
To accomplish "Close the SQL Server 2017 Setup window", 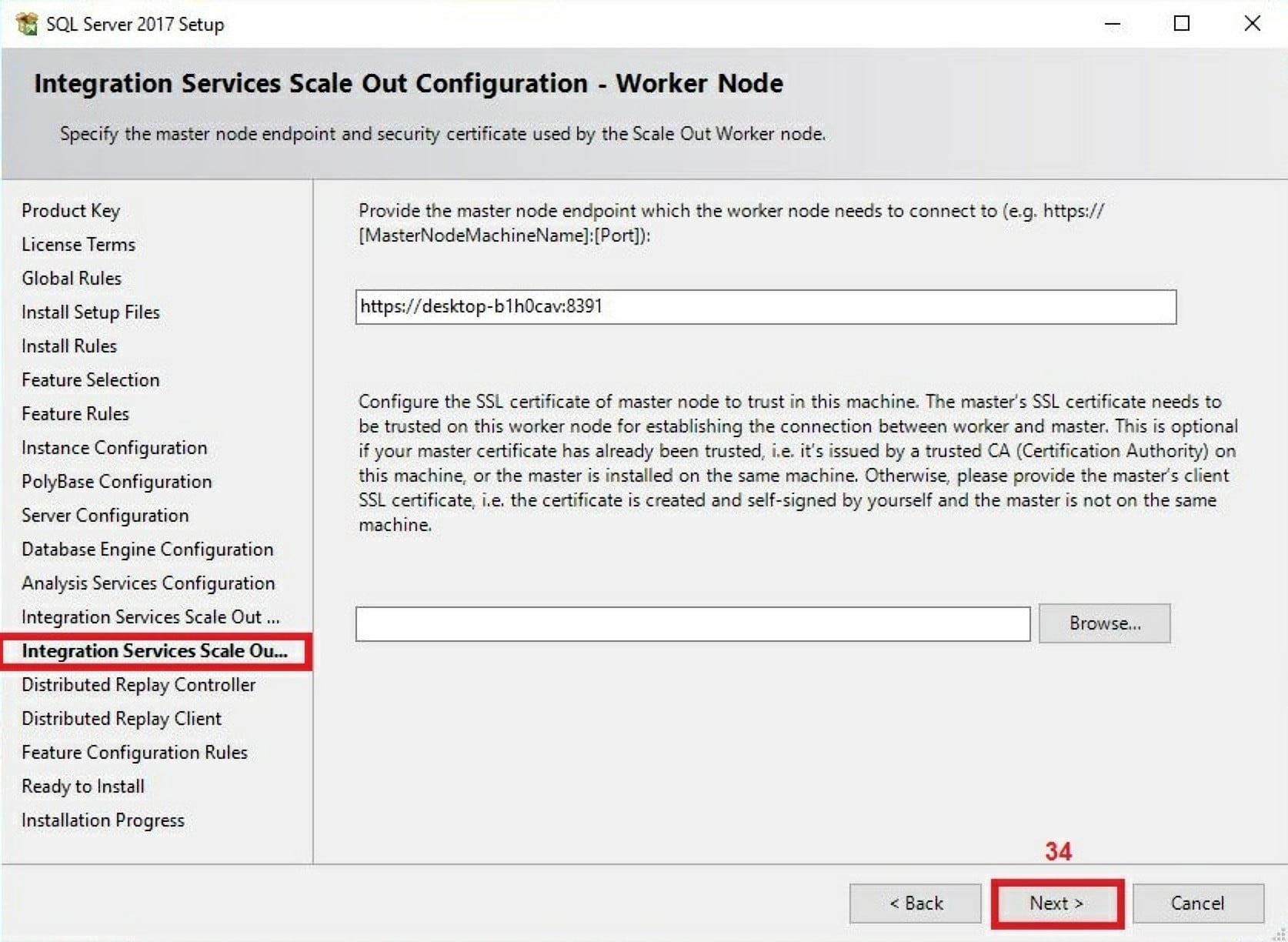I will tap(1252, 24).
